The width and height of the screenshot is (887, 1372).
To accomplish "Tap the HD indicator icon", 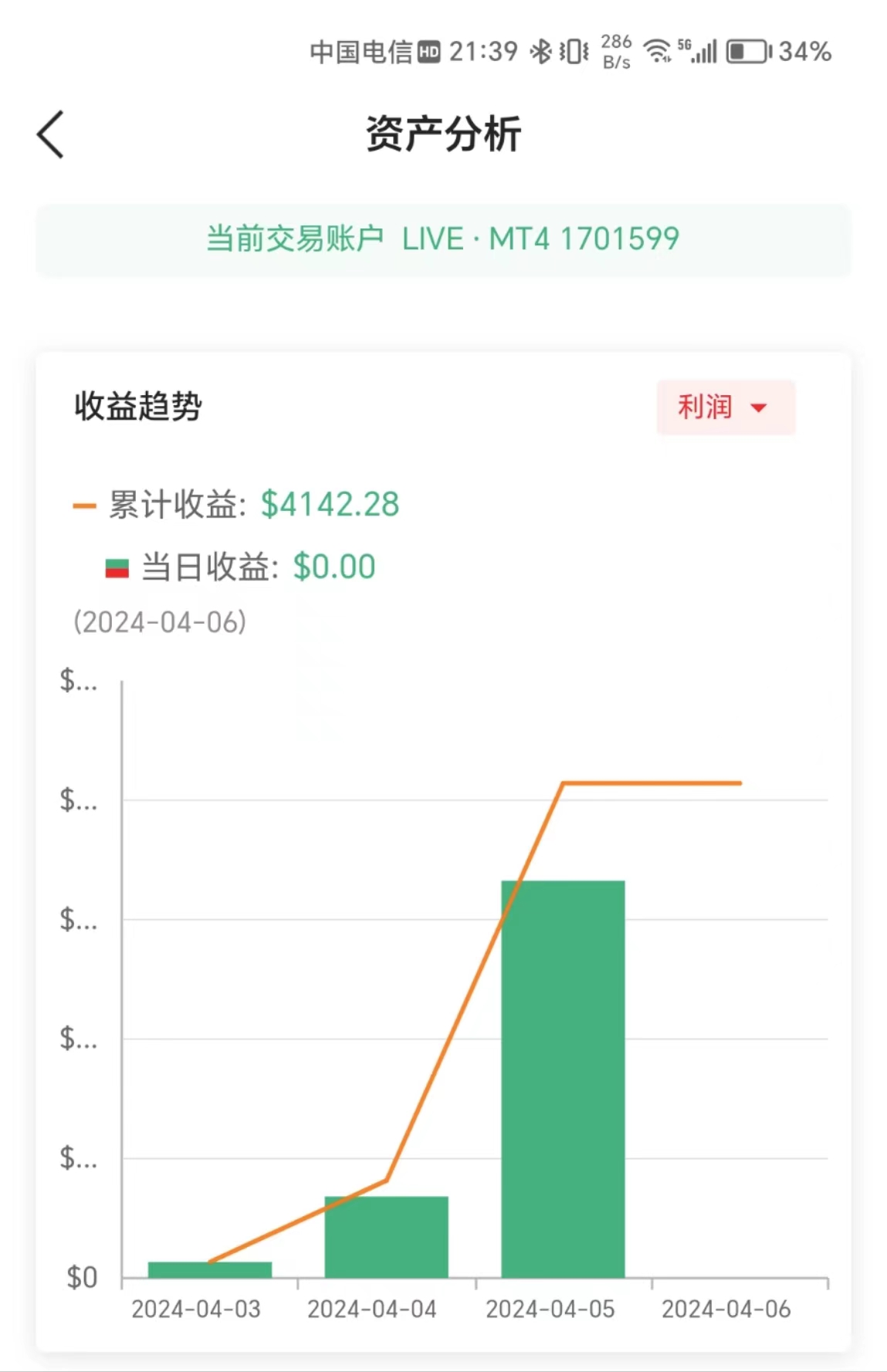I will pos(428,52).
